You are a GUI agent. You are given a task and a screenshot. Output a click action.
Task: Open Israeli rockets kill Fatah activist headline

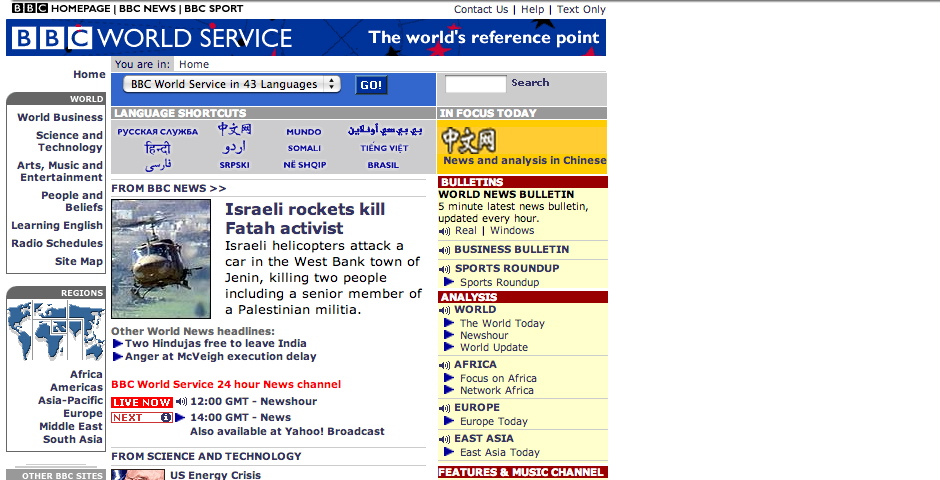pos(305,218)
